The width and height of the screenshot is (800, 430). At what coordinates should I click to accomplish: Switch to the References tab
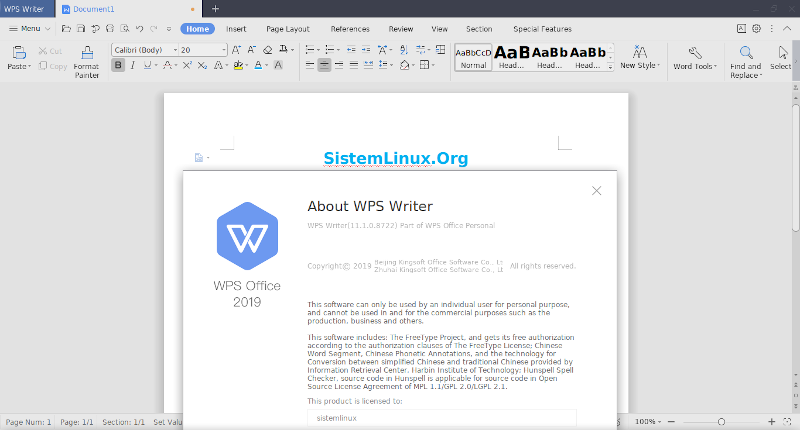[x=350, y=29]
